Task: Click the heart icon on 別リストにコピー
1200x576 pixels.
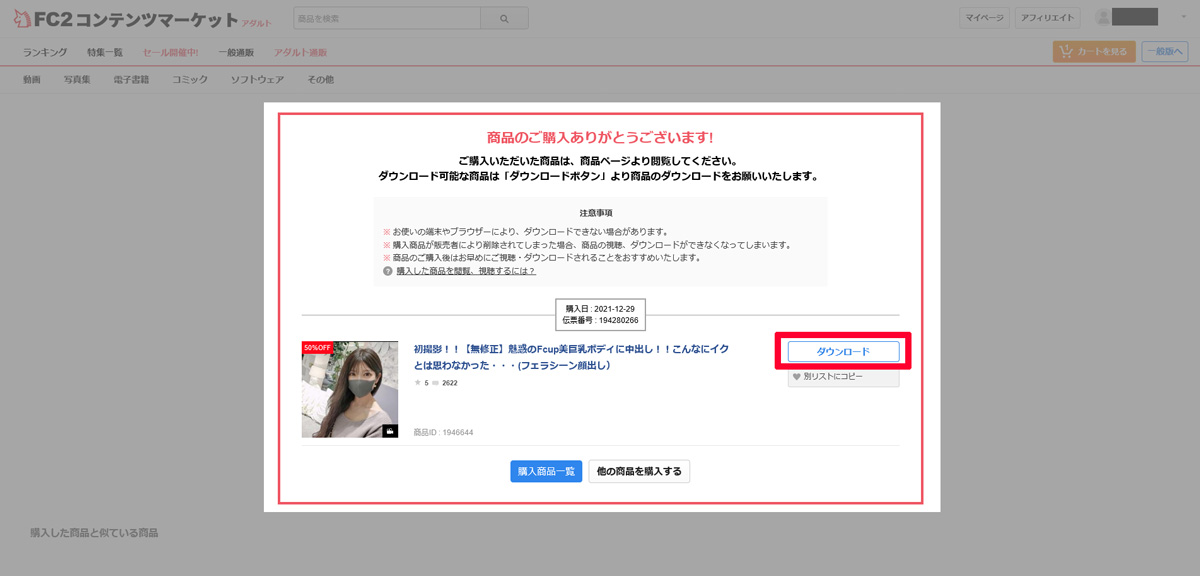Action: 797,377
